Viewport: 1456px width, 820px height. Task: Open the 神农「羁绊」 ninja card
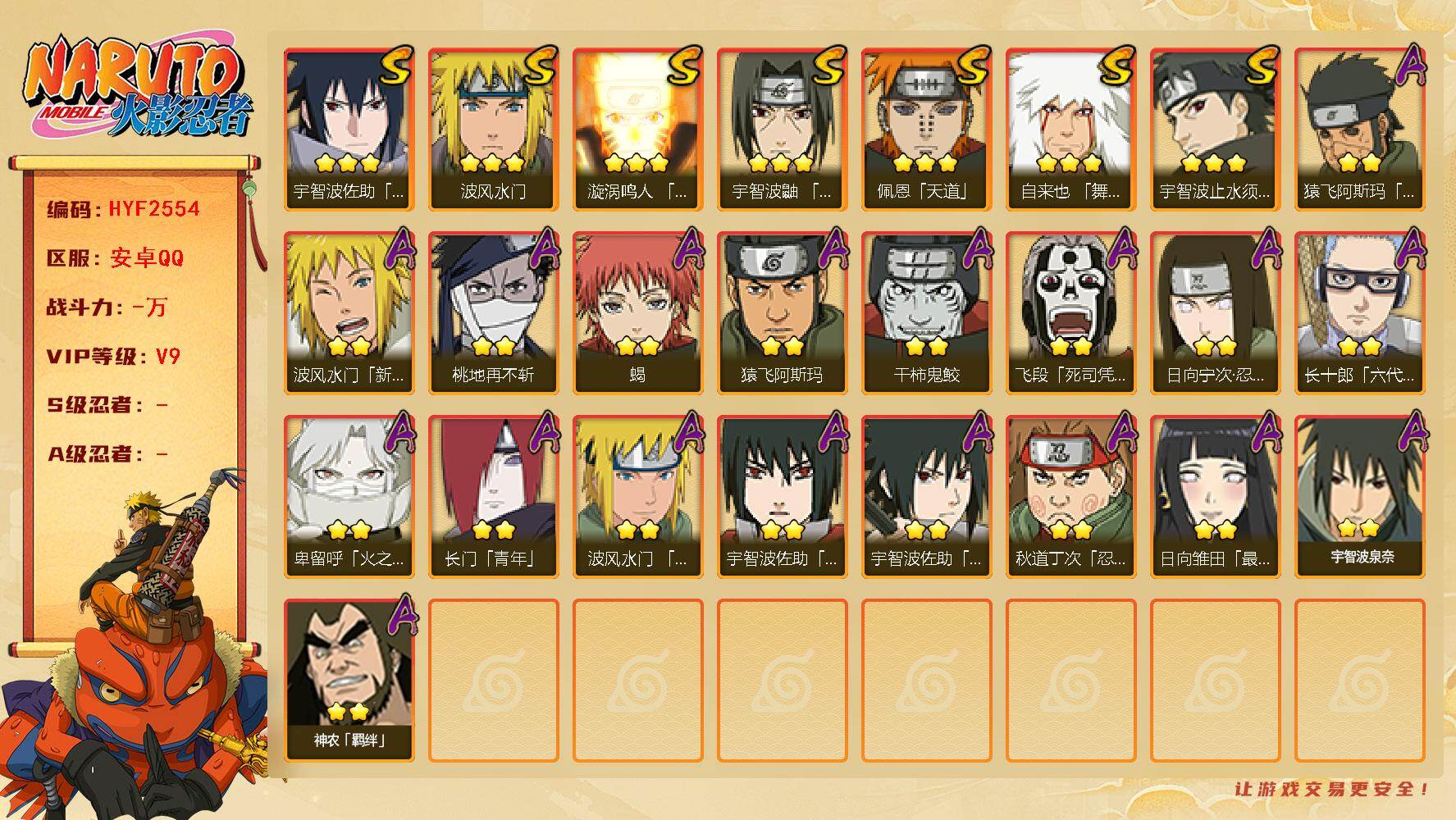(349, 681)
